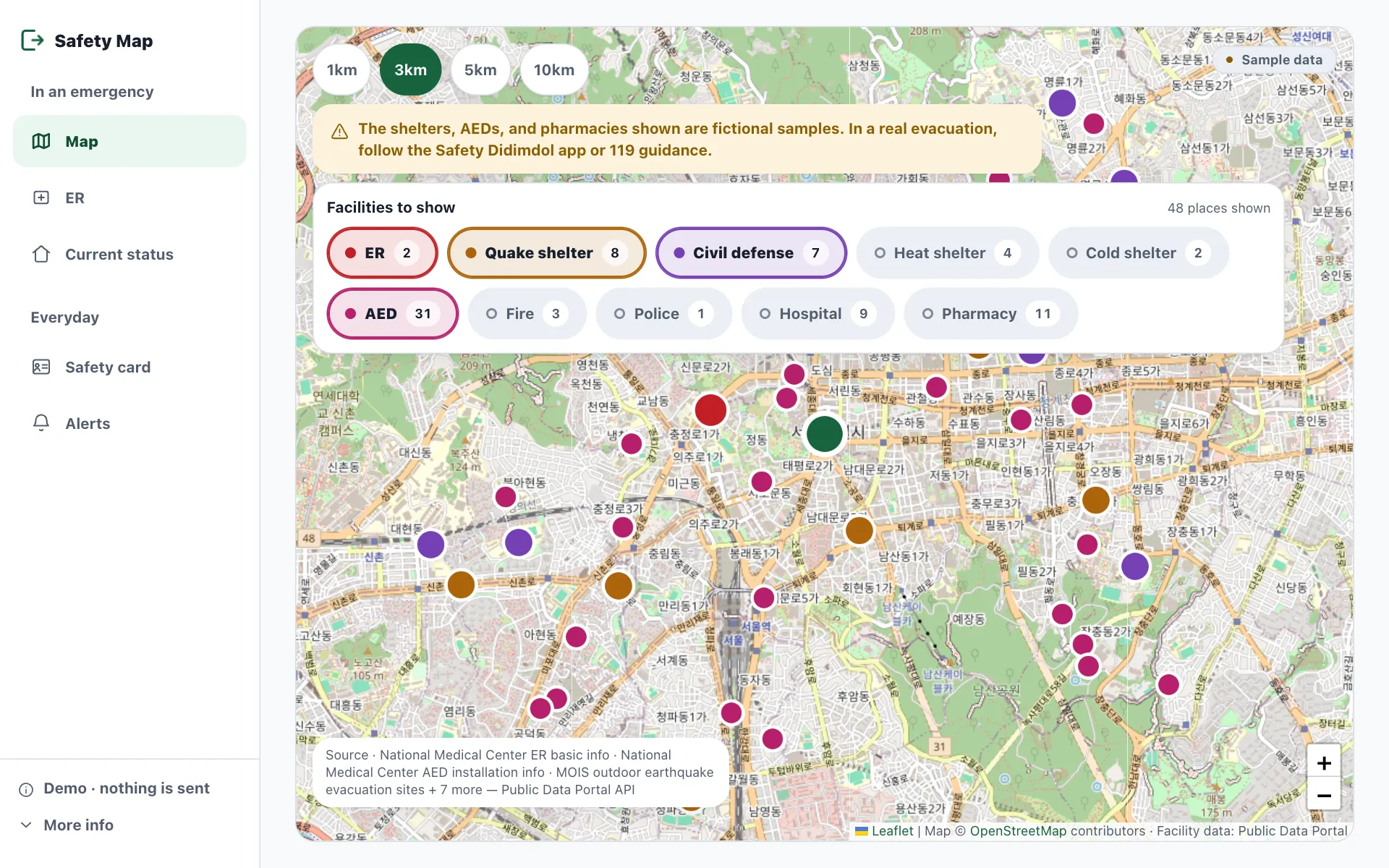Image resolution: width=1389 pixels, height=868 pixels.
Task: Toggle the AED filter chip
Action: coord(393,313)
